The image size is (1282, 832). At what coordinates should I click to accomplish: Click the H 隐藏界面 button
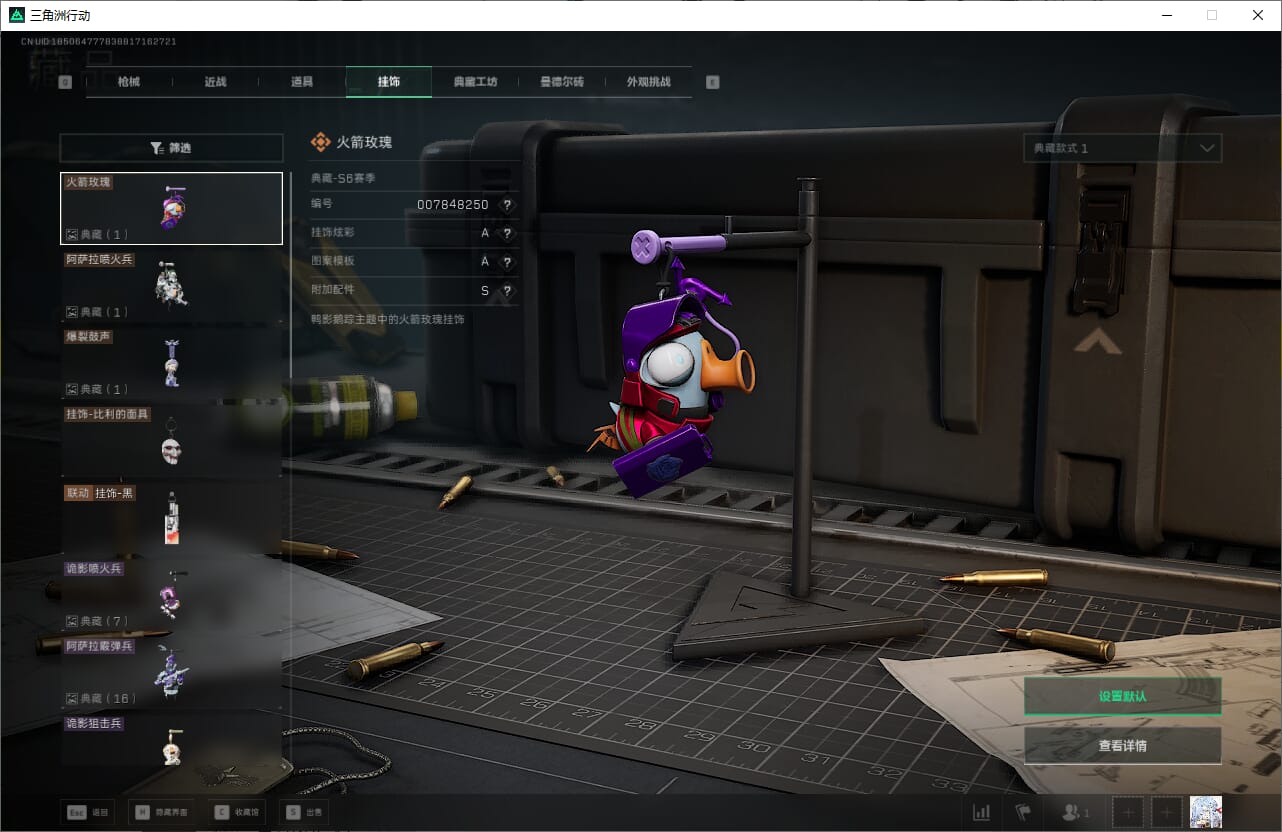[163, 812]
